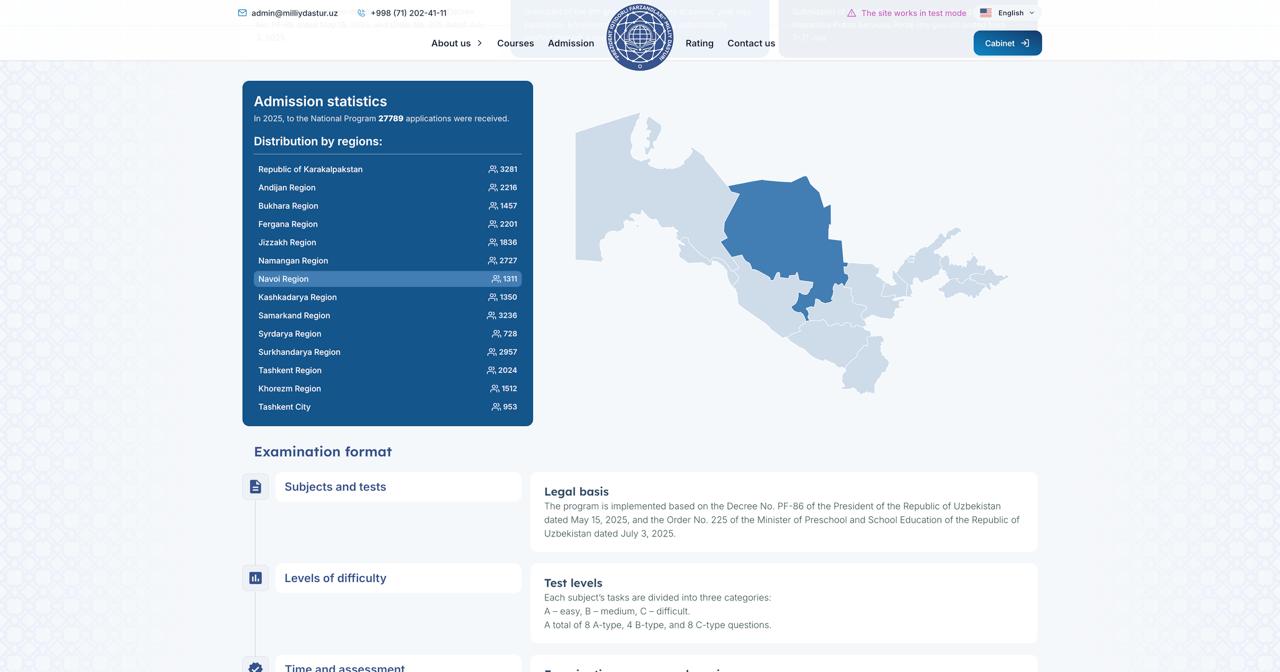Click the Levels of difficulty chart icon
This screenshot has width=1280, height=672.
click(255, 578)
